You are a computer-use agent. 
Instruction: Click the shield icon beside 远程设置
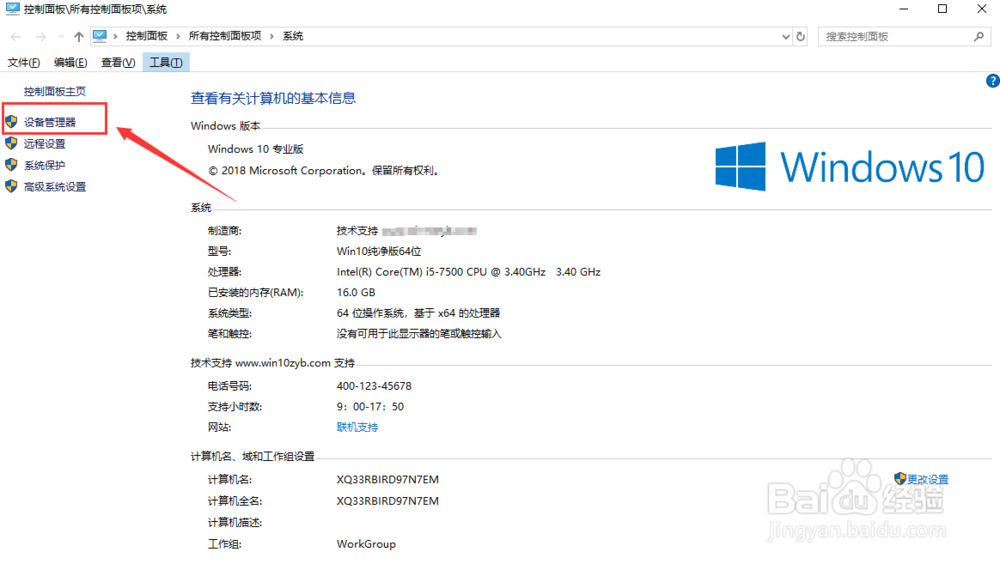[x=11, y=143]
